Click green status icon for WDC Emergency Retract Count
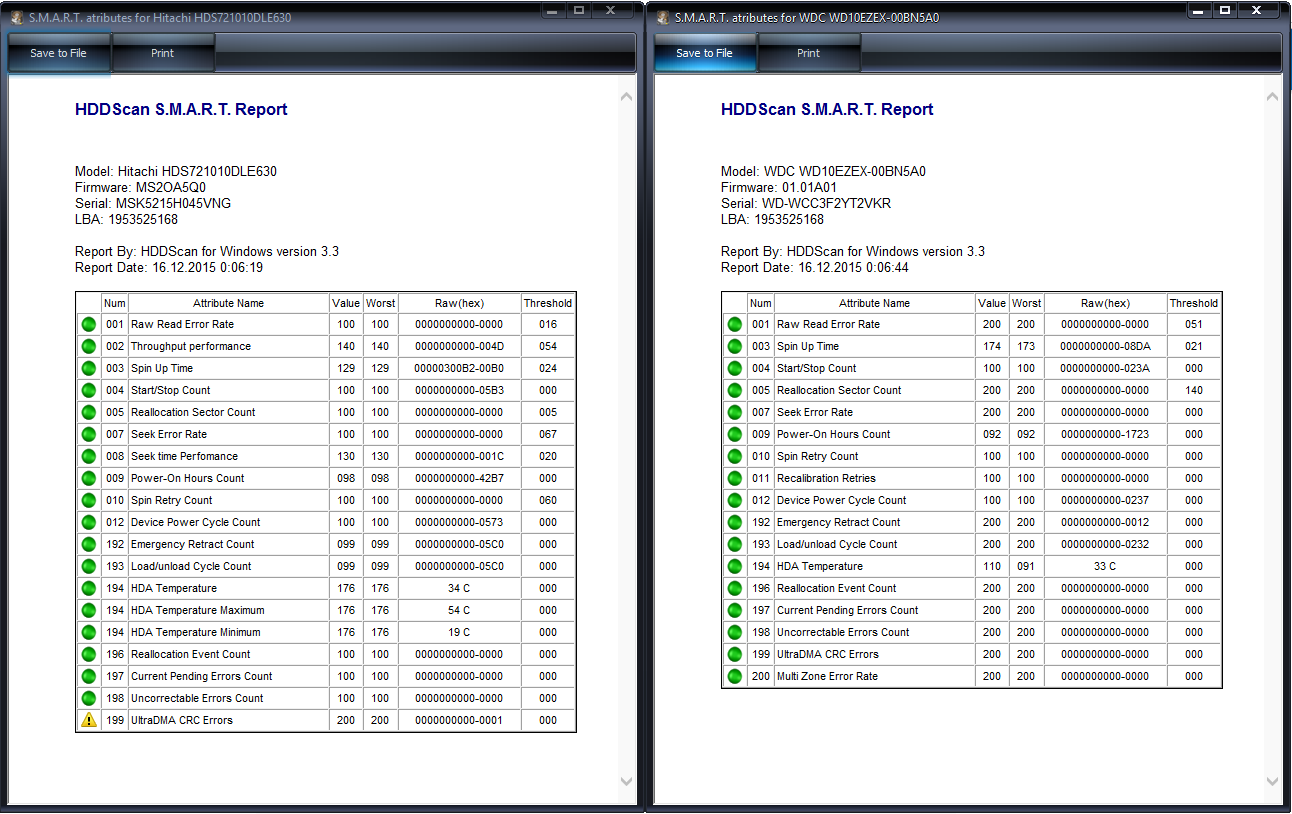This screenshot has height=814, width=1292. coord(735,522)
